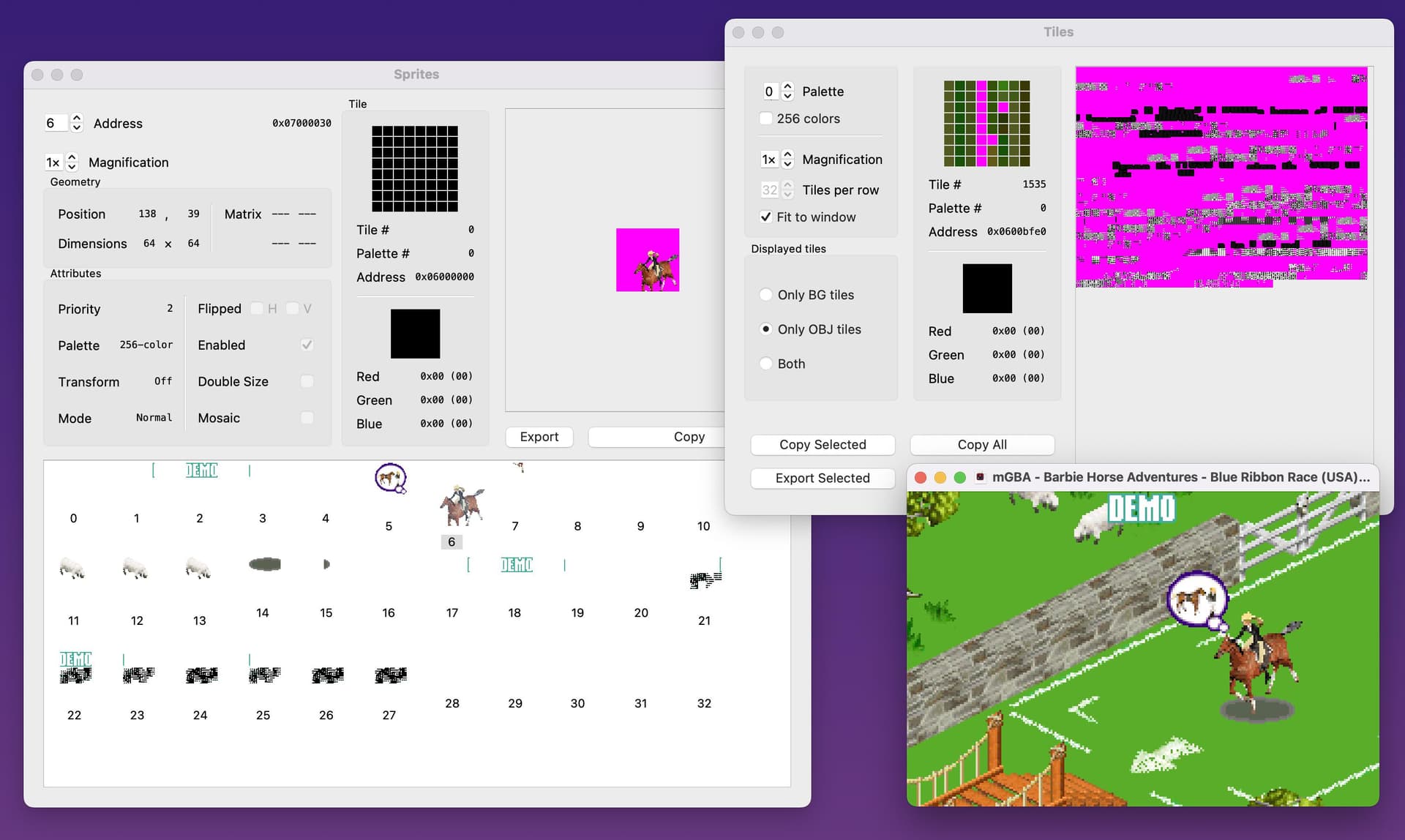Select the DEMO text sprite 18
Image resolution: width=1405 pixels, height=840 pixels.
pyautogui.click(x=516, y=564)
